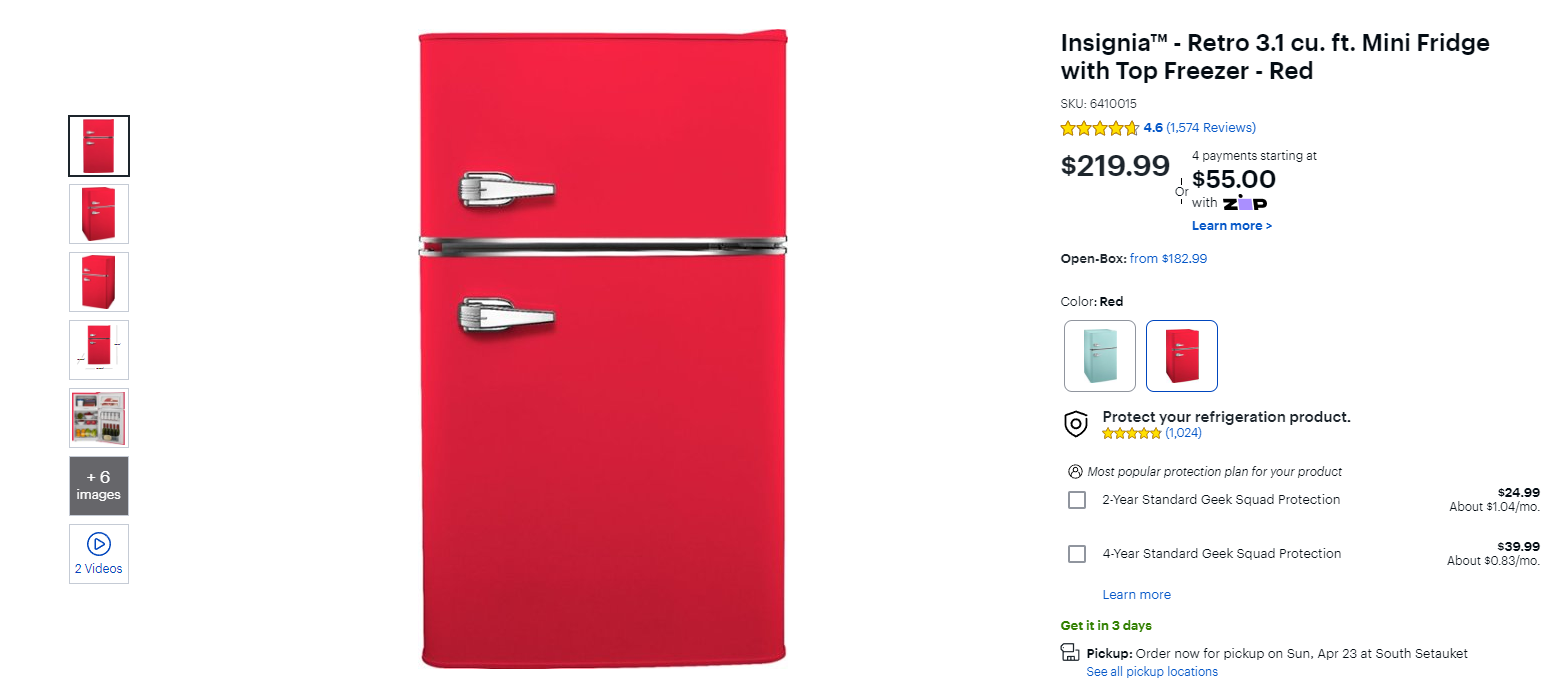The height and width of the screenshot is (681, 1568).
Task: Click the protection plan star rating
Action: coord(1132,433)
